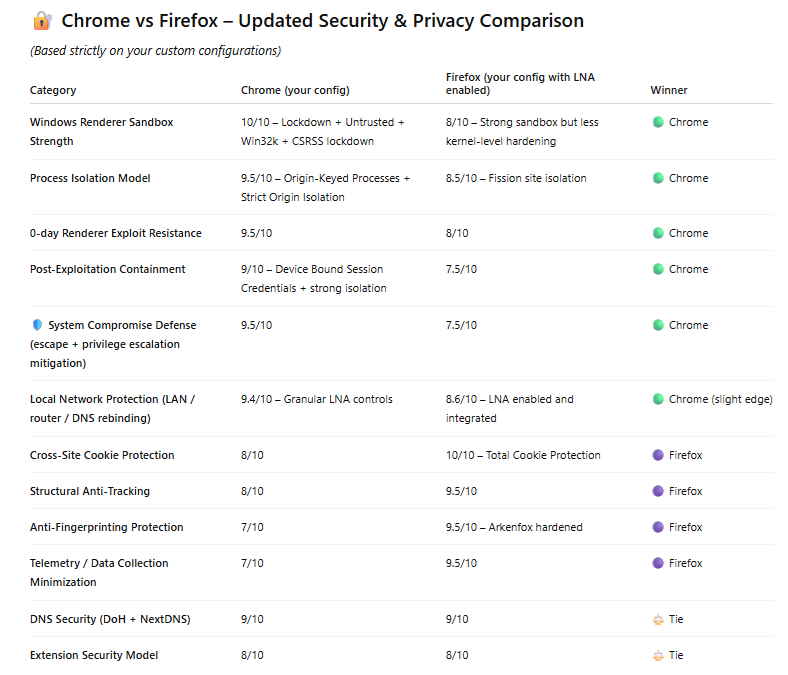Click the green circle in the Windows Renderer Sandbox row

click(658, 122)
